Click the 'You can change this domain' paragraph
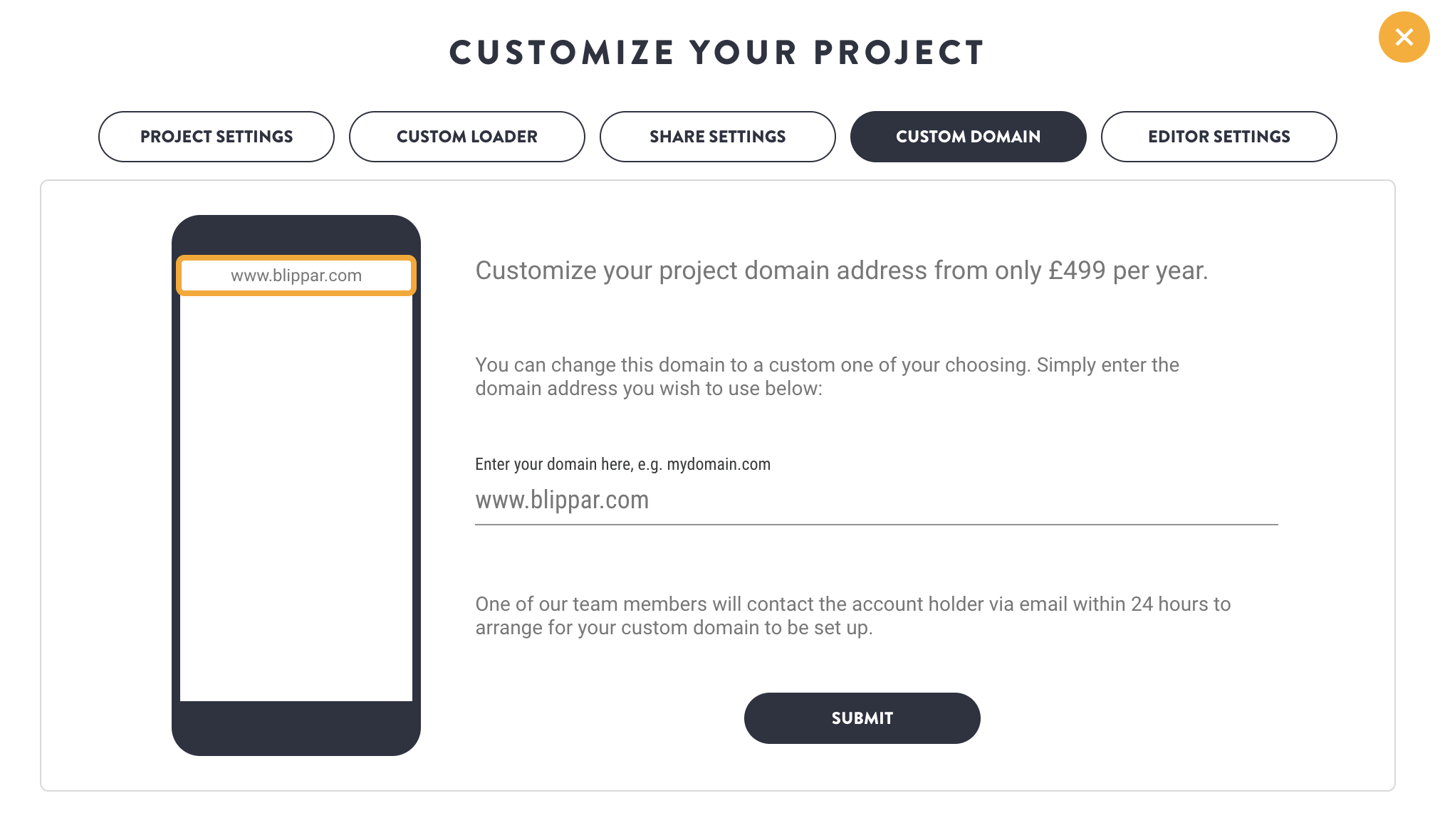Screen dimensions: 1440x840 point(826,377)
